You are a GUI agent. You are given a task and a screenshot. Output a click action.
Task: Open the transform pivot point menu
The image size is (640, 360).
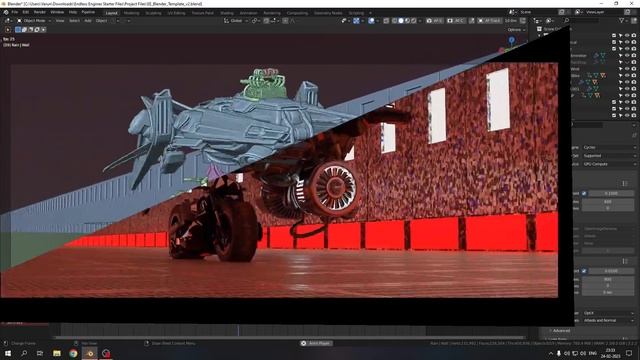pyautogui.click(x=256, y=20)
